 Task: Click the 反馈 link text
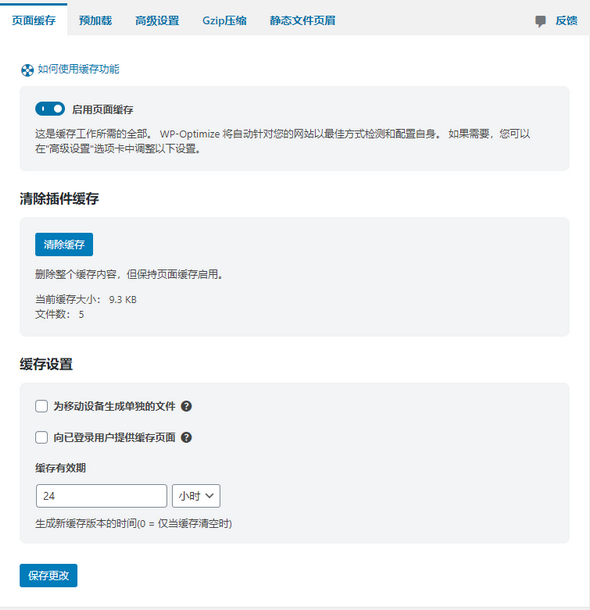click(x=566, y=21)
